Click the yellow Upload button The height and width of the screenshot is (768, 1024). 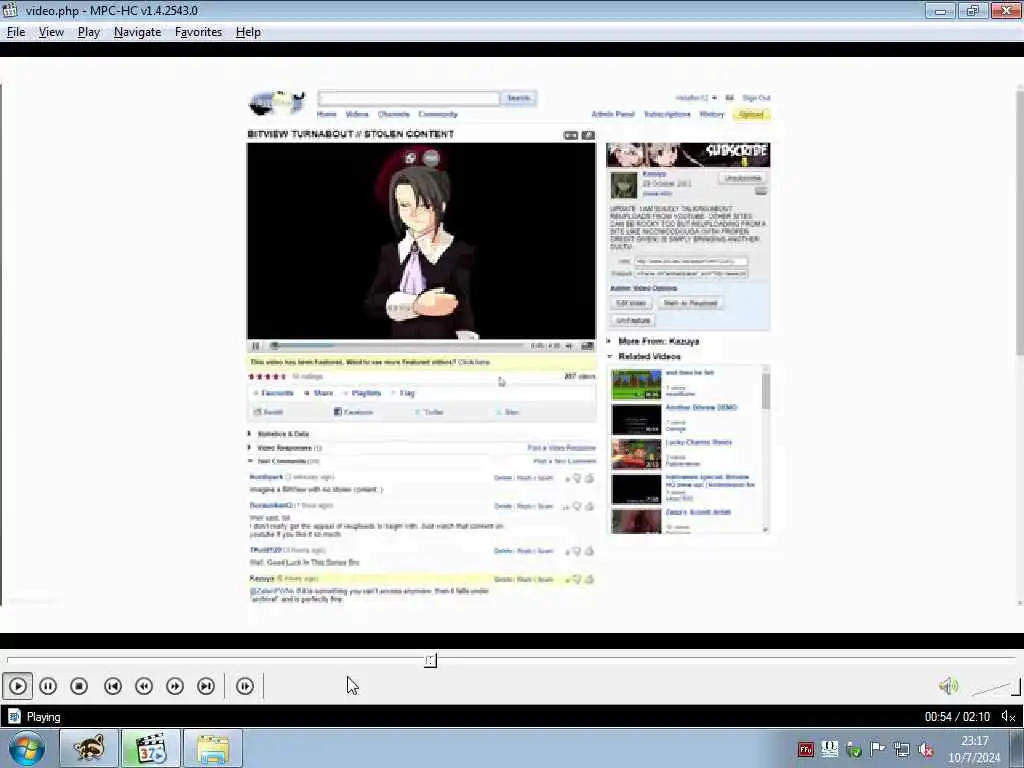[752, 114]
